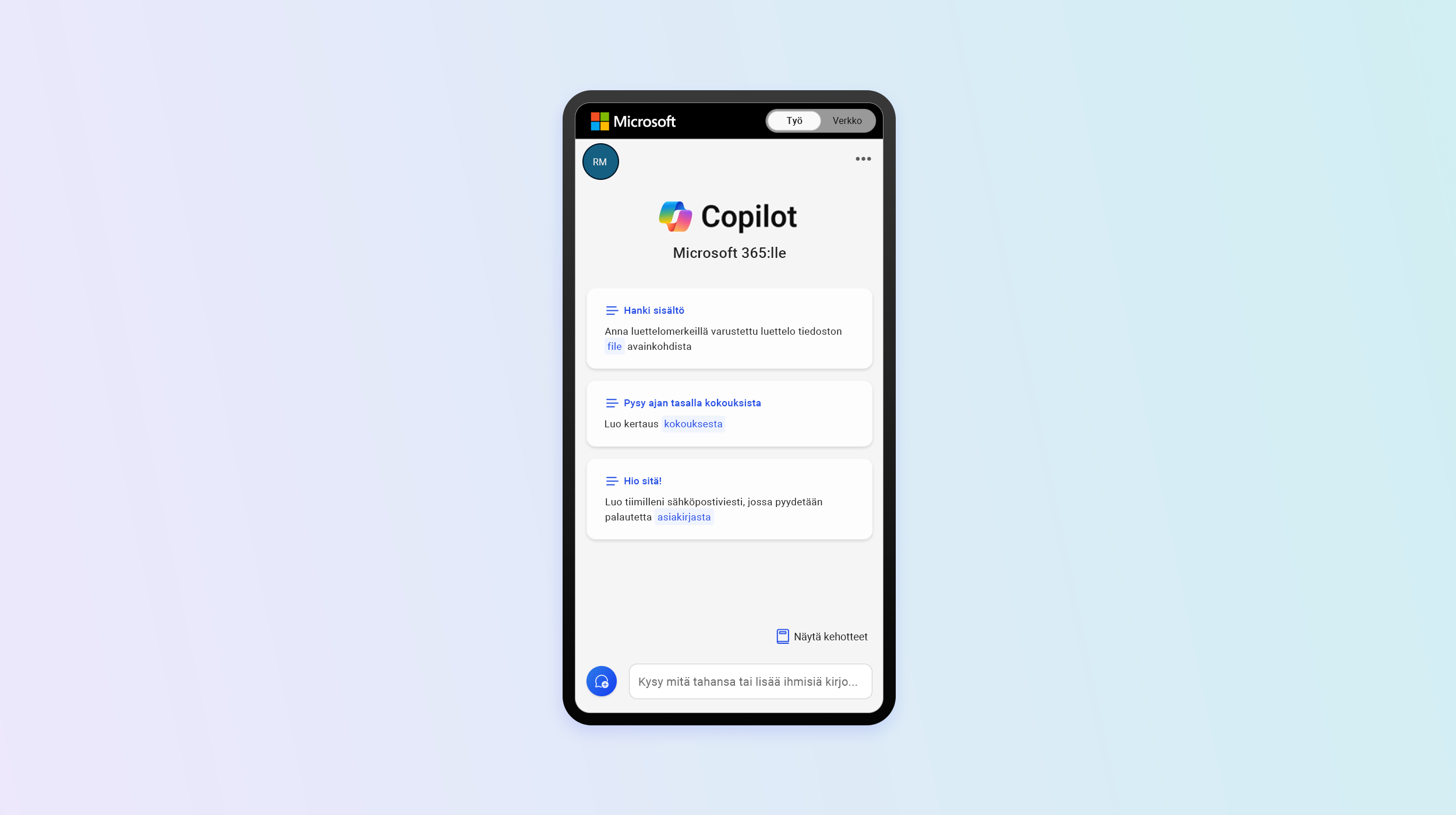Click the list icon next to Hanki sisältö
The image size is (1456, 815).
611,310
